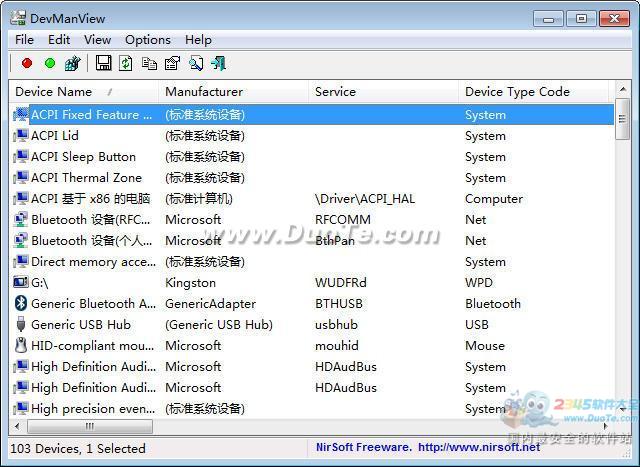
Task: Click the ACPI Thermal Zone device icon
Action: coord(21,178)
